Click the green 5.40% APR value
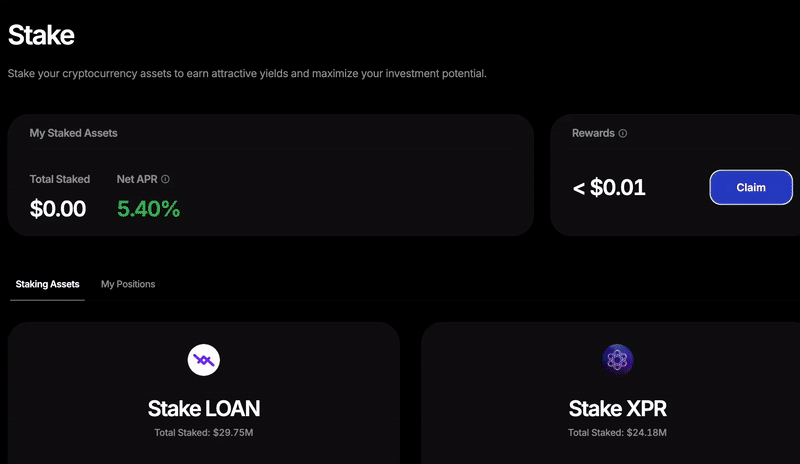This screenshot has width=800, height=464. point(148,209)
